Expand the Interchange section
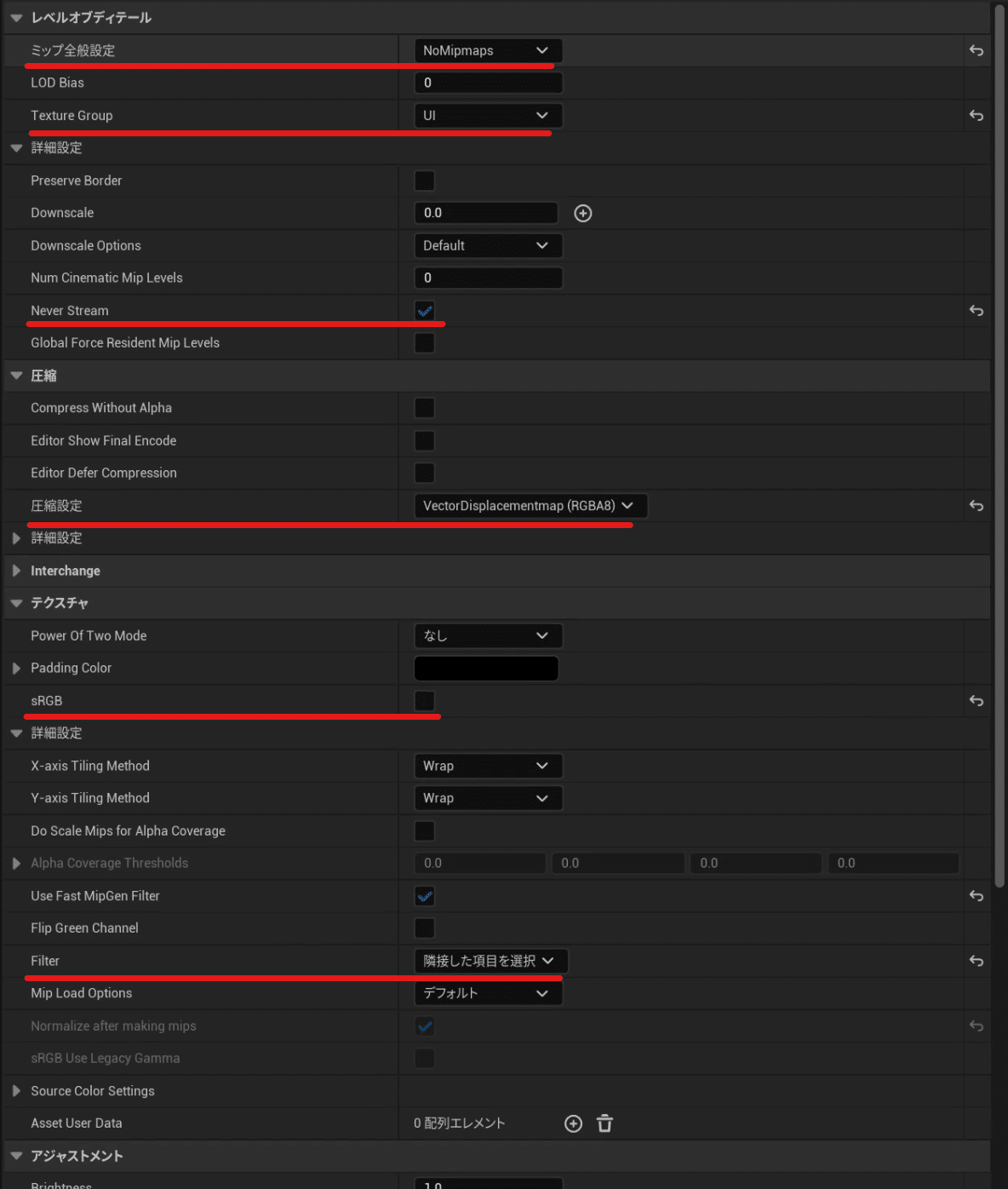The width and height of the screenshot is (1008, 1189). coord(16,571)
